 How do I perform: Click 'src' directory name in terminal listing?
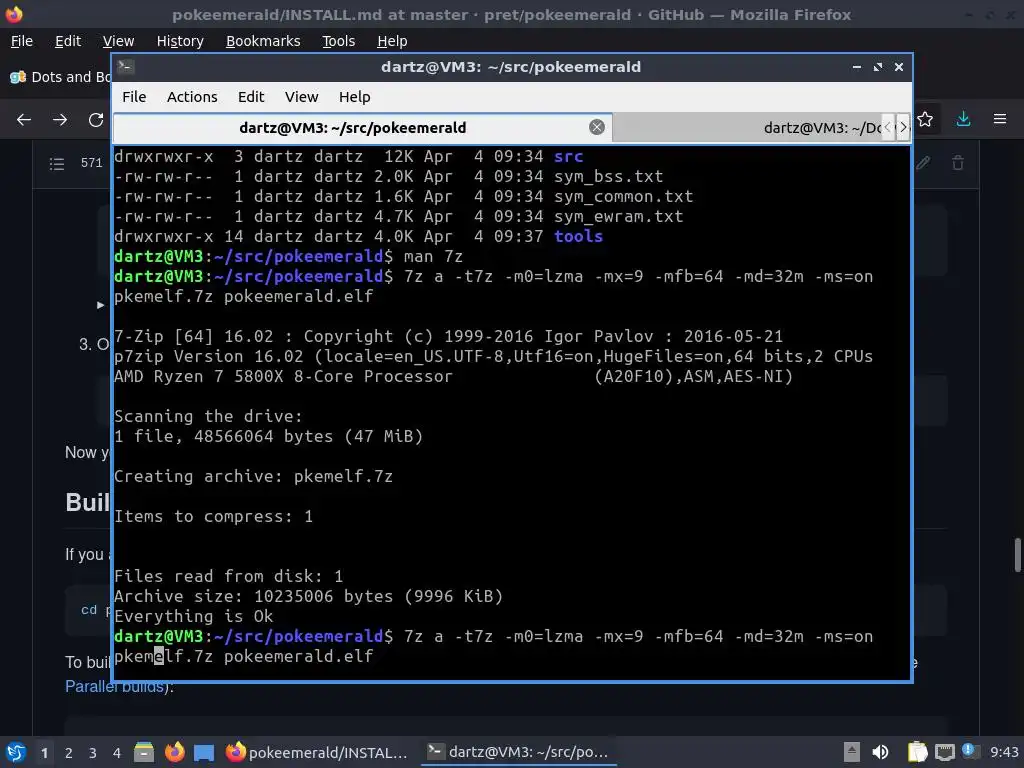[568, 157]
